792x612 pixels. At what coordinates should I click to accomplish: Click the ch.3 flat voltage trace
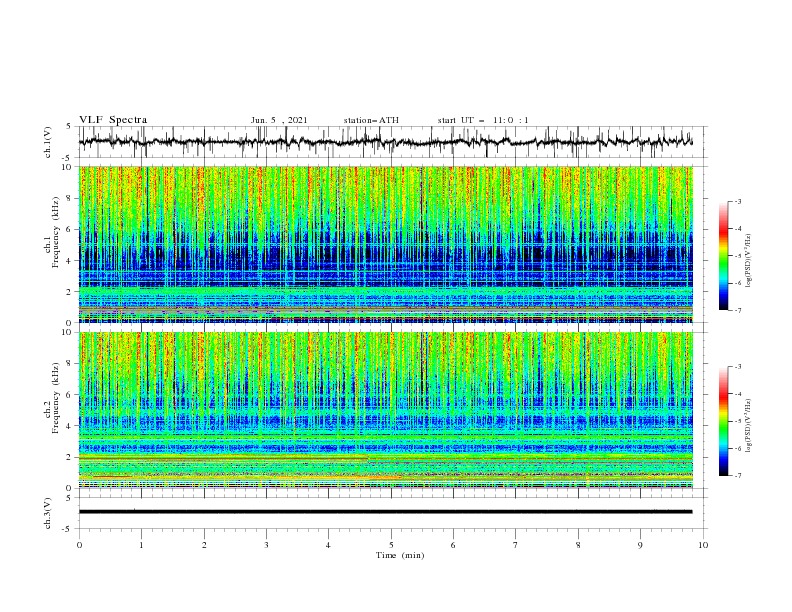(x=385, y=512)
